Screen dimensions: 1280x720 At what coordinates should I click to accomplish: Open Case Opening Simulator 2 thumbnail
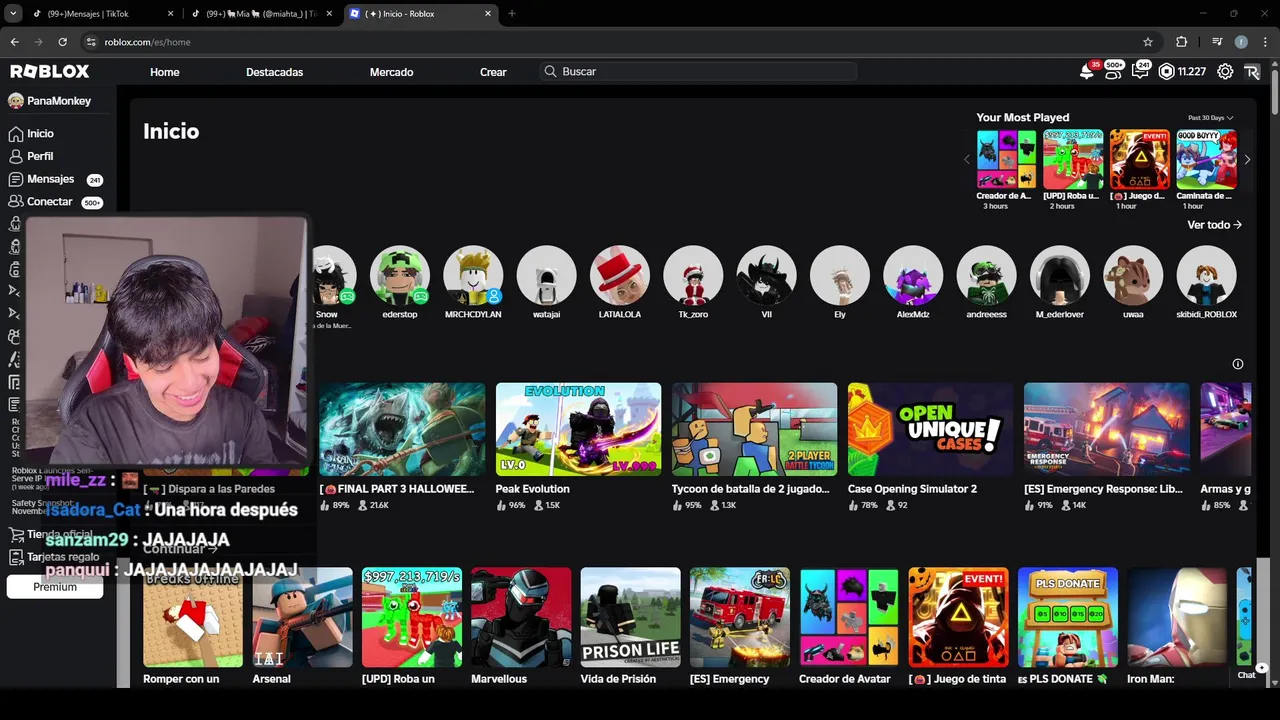(930, 429)
